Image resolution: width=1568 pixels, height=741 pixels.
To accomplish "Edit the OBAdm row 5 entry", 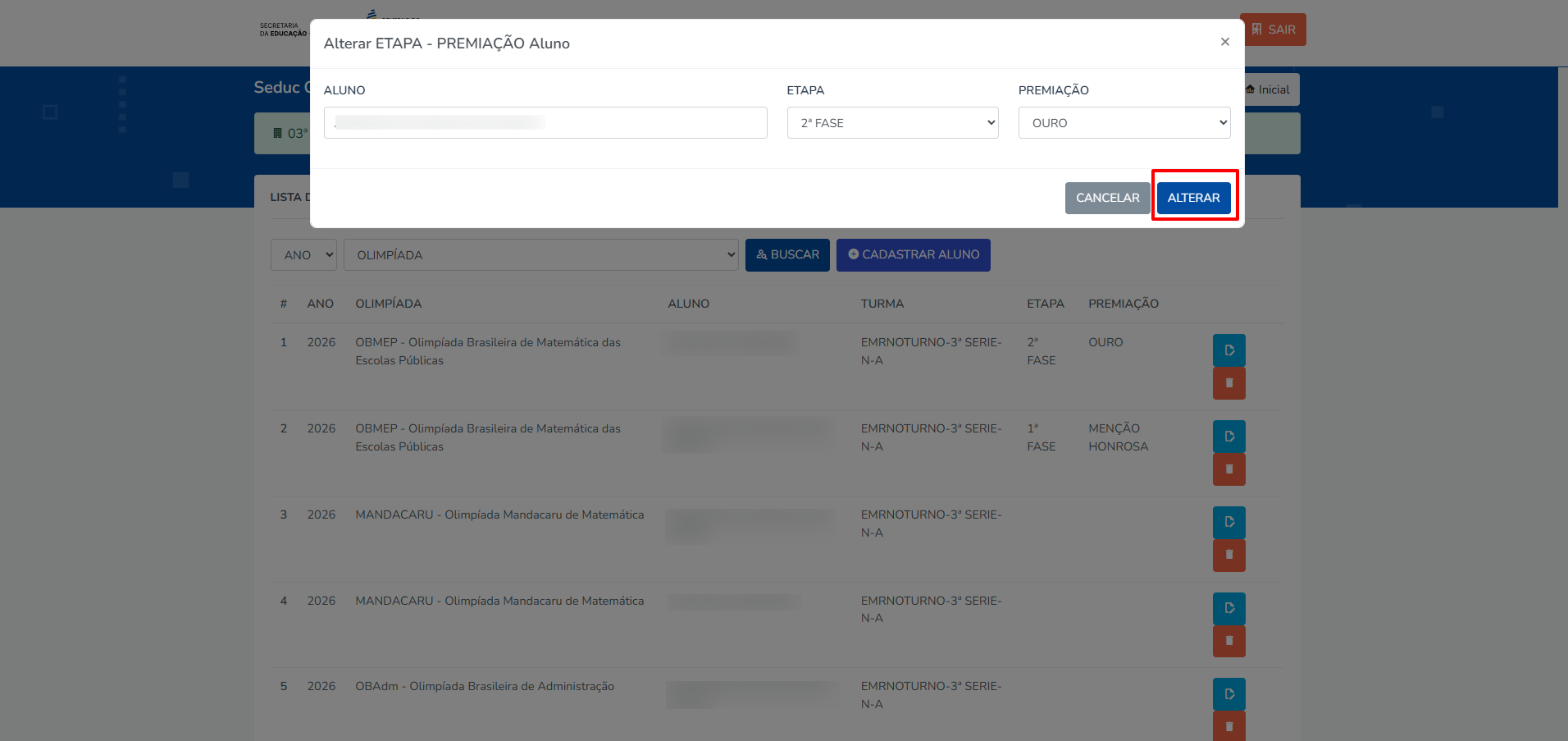I will click(x=1228, y=694).
